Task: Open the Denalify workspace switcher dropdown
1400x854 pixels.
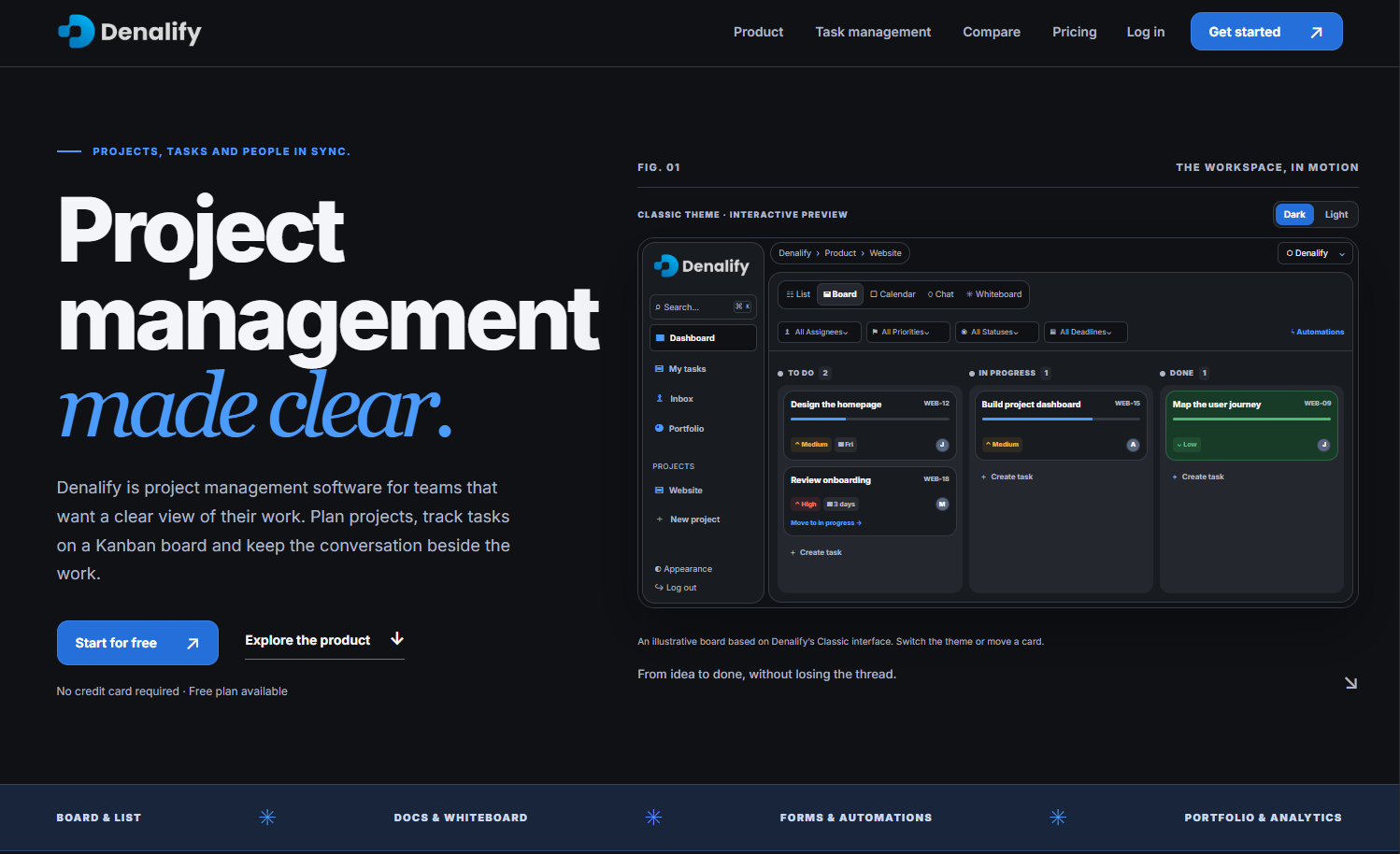Action: click(x=1316, y=253)
